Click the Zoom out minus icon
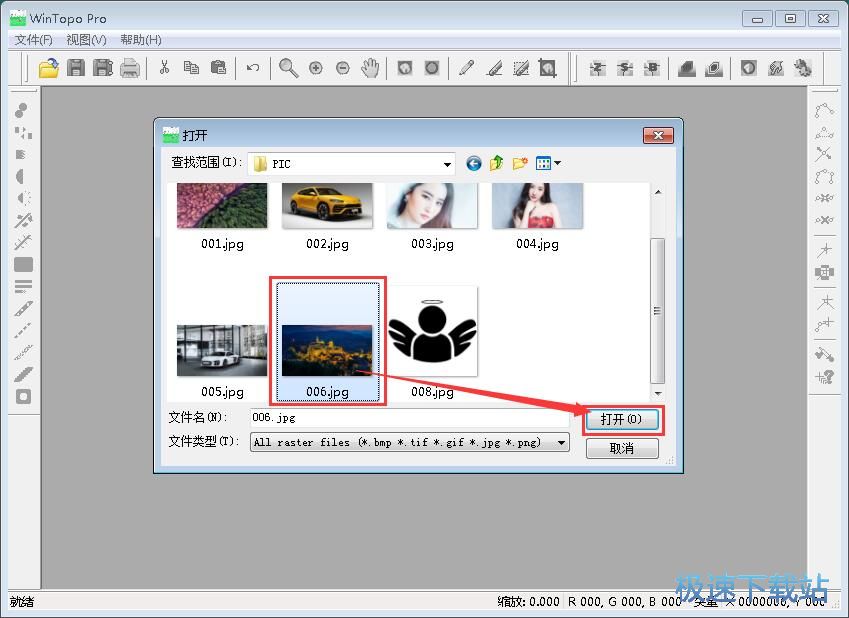The width and height of the screenshot is (849, 618). pos(343,68)
